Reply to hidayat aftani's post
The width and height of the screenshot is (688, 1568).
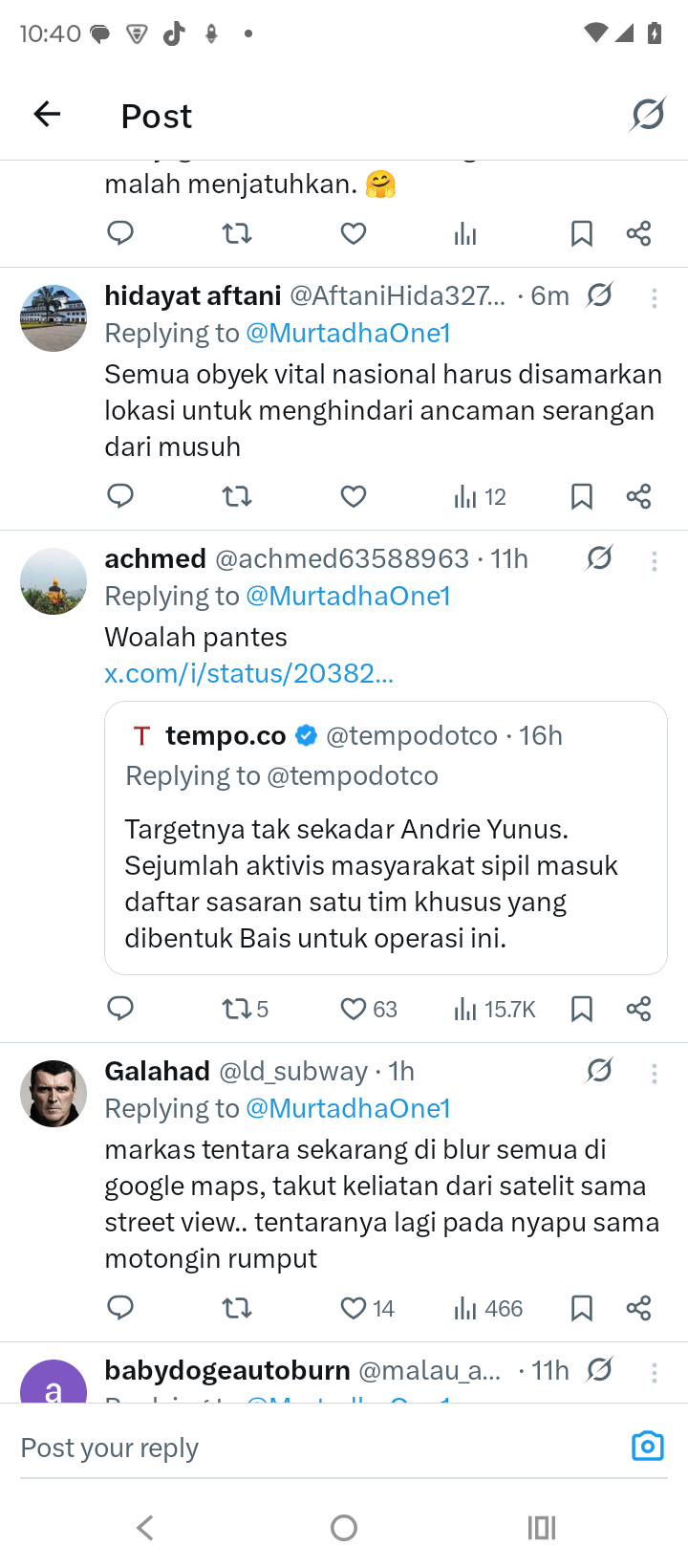click(x=120, y=496)
